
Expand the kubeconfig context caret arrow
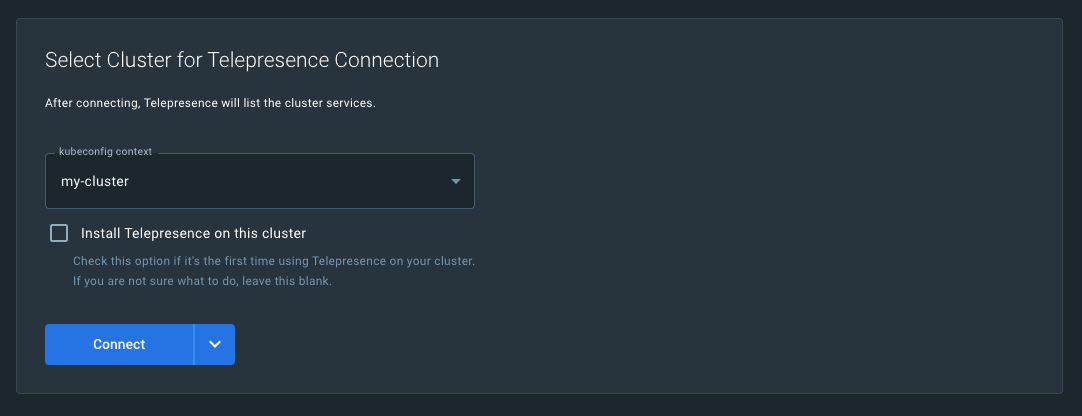tap(455, 182)
